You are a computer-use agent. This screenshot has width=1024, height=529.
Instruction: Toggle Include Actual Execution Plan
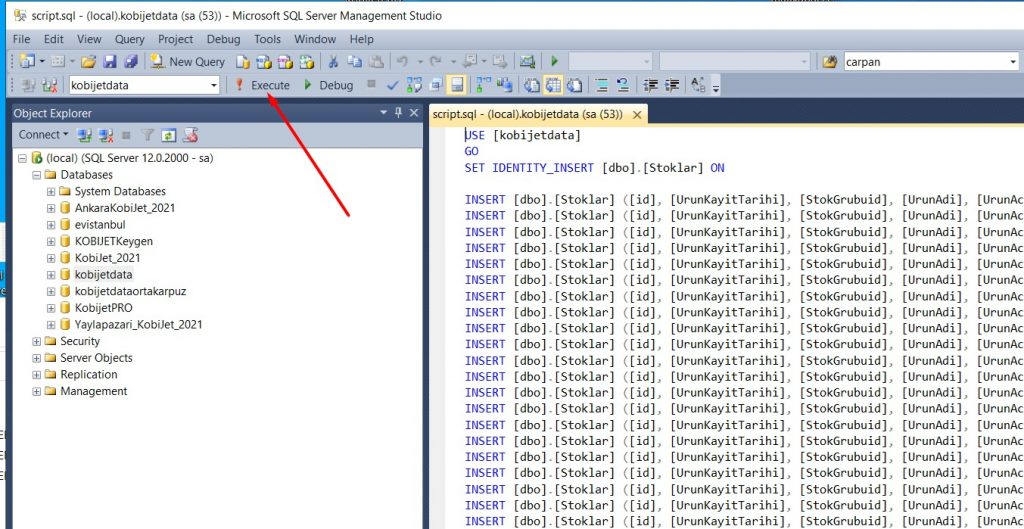[483, 85]
